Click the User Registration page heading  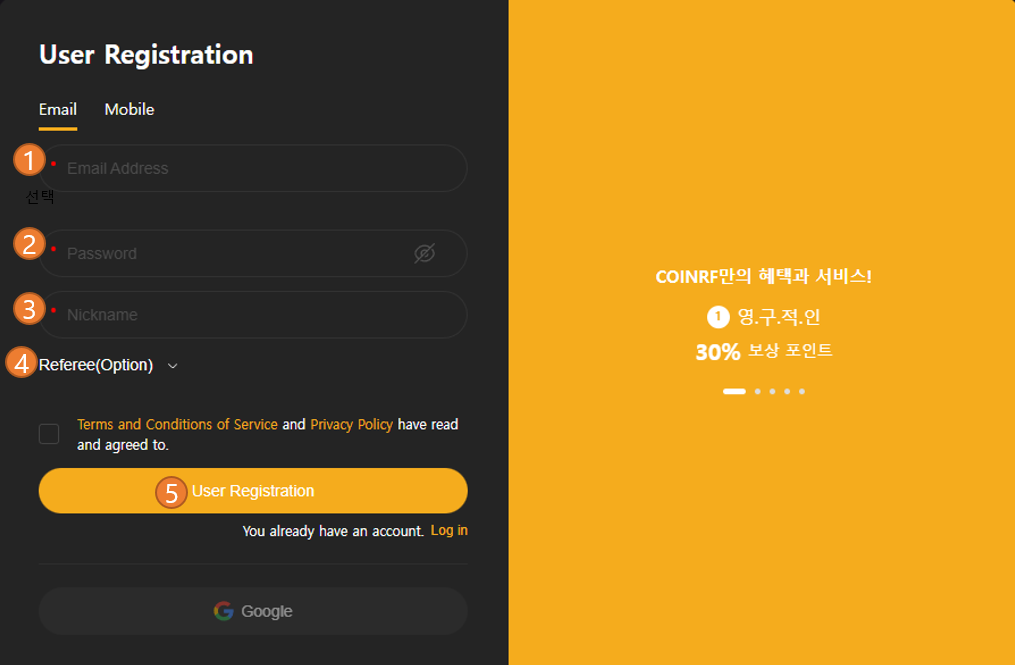pos(146,54)
